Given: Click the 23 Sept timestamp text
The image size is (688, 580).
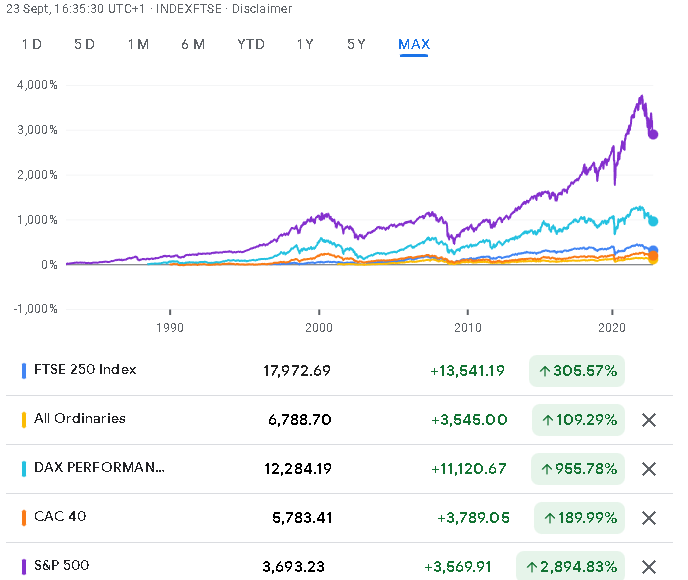Looking at the screenshot, I should tap(75, 9).
